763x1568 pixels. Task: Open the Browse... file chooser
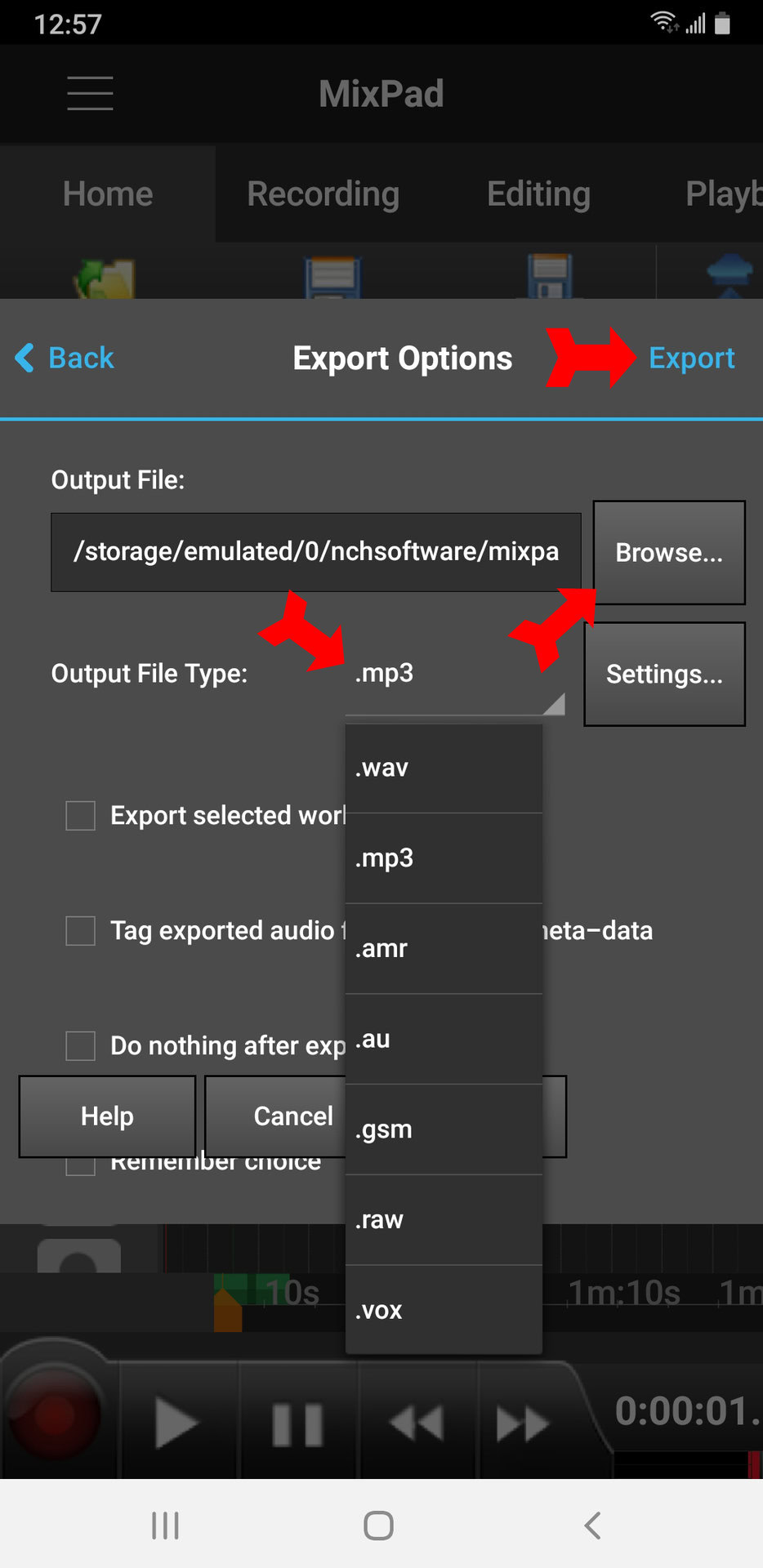pos(669,553)
